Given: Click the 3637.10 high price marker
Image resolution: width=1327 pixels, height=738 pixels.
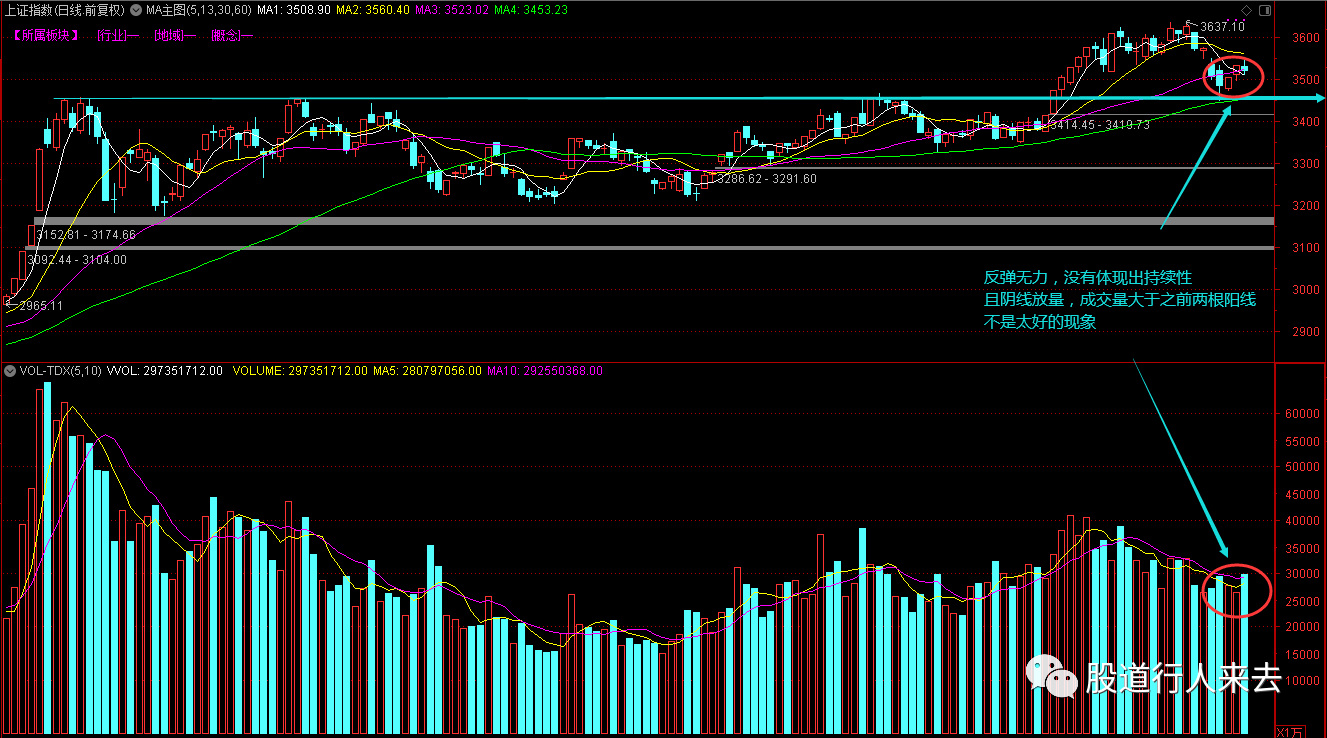Looking at the screenshot, I should (x=1222, y=27).
